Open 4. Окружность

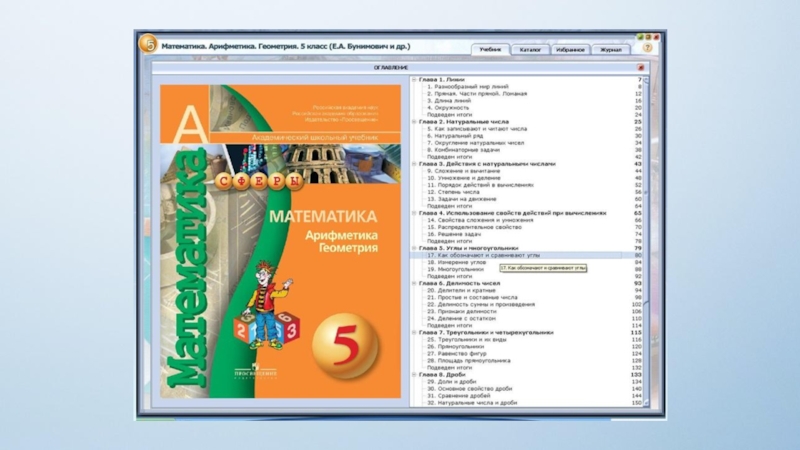click(x=448, y=108)
